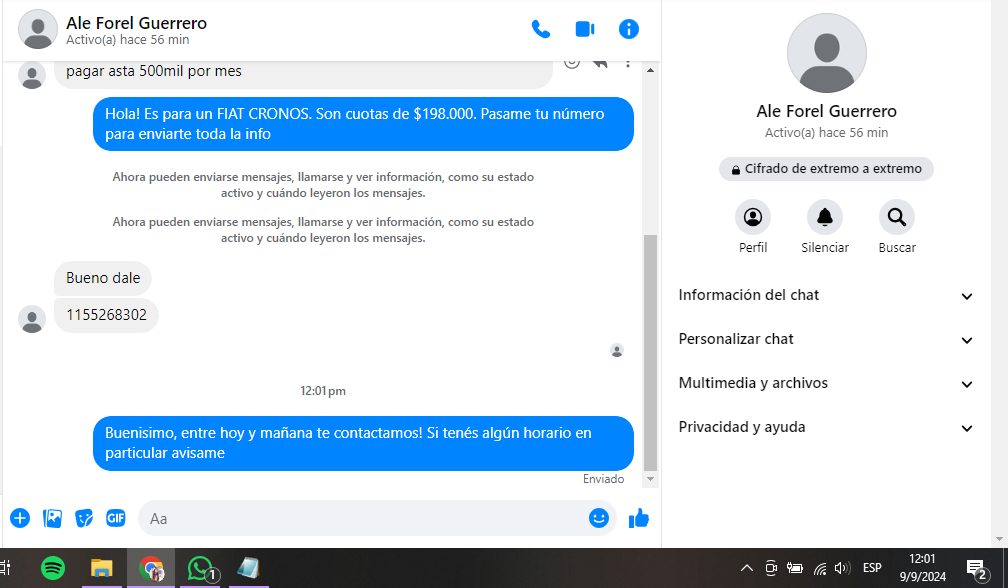Image resolution: width=1008 pixels, height=588 pixels.
Task: Click the 12:01 pm timestamp in chat
Action: click(x=323, y=391)
